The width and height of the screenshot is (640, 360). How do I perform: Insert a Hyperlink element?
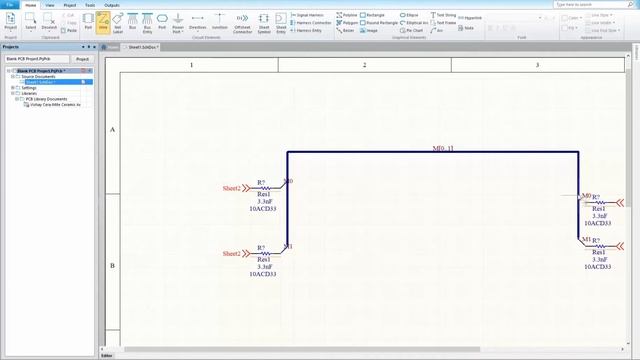tap(470, 18)
